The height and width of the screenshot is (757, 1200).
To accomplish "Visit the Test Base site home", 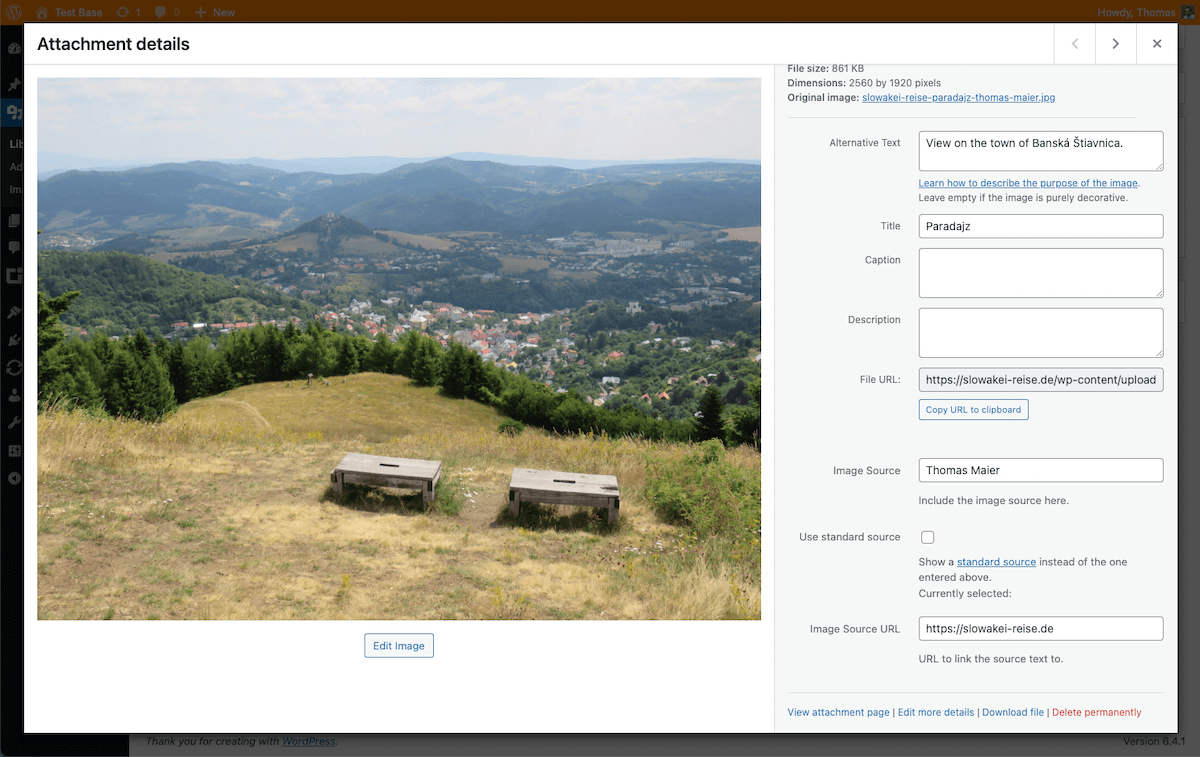I will [68, 12].
